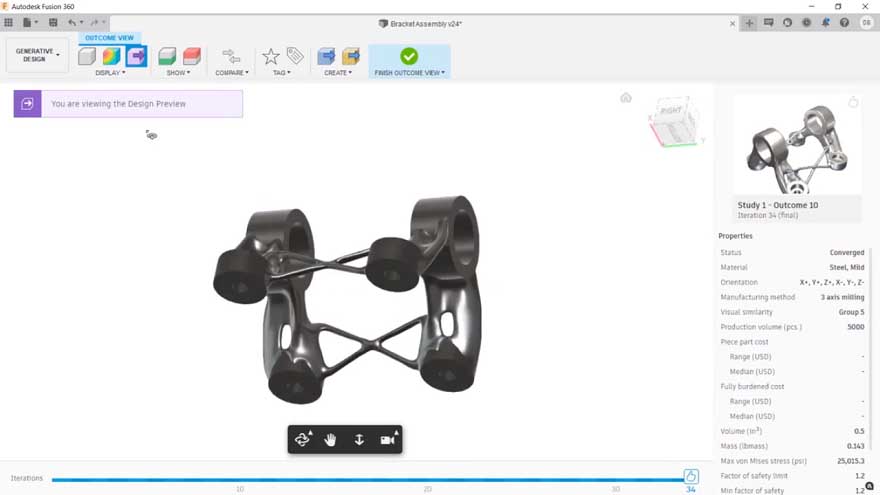Open the camera view settings
Screen dimensions: 880x495
[388, 439]
